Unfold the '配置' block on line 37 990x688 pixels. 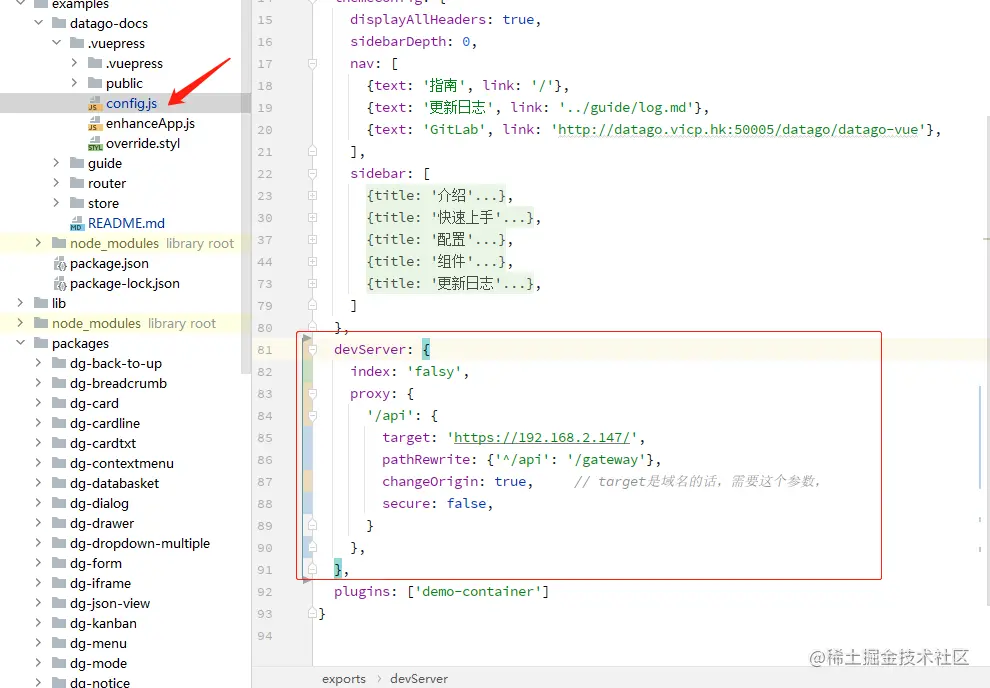click(x=312, y=240)
